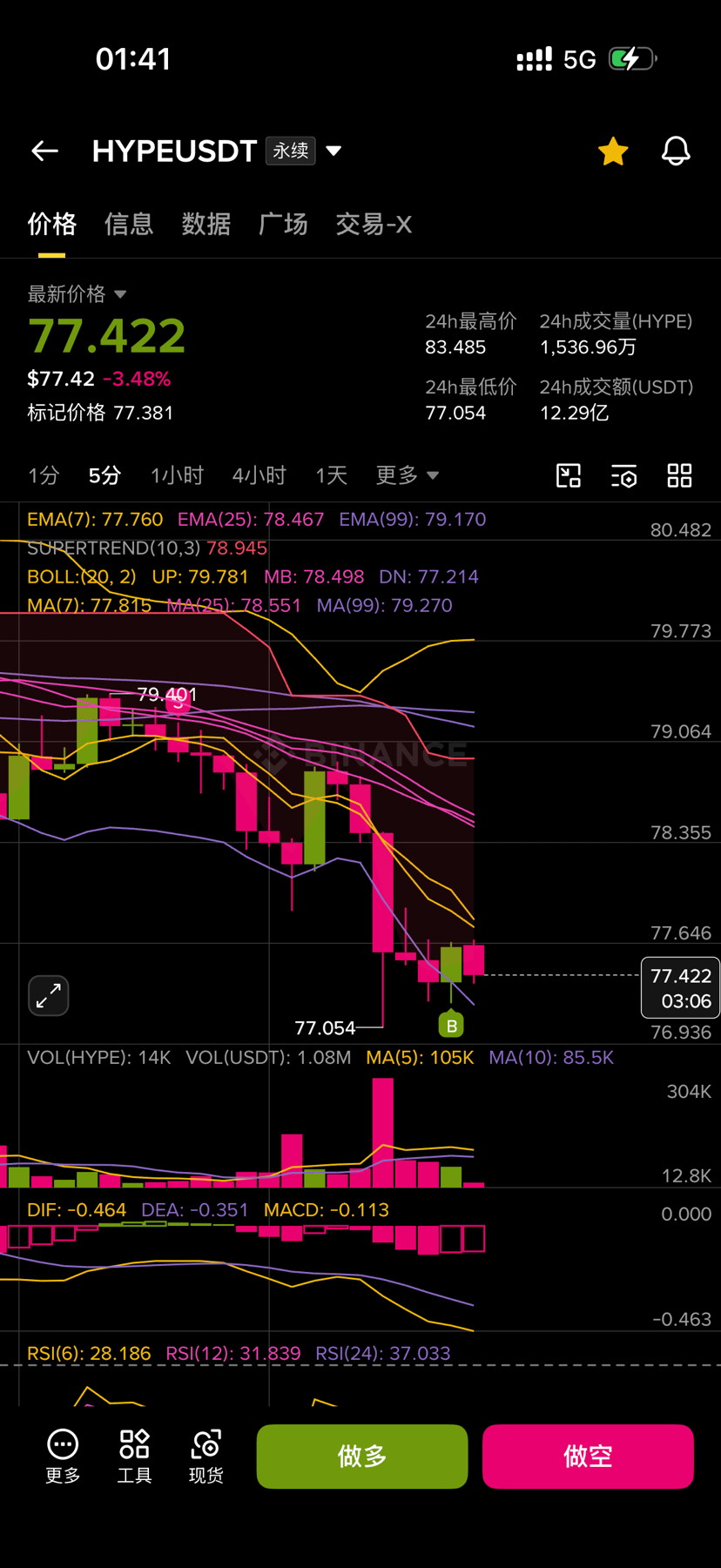Tap the RSI(24): 37.033 label
Screen dimensions: 721x1568
[x=383, y=1354]
